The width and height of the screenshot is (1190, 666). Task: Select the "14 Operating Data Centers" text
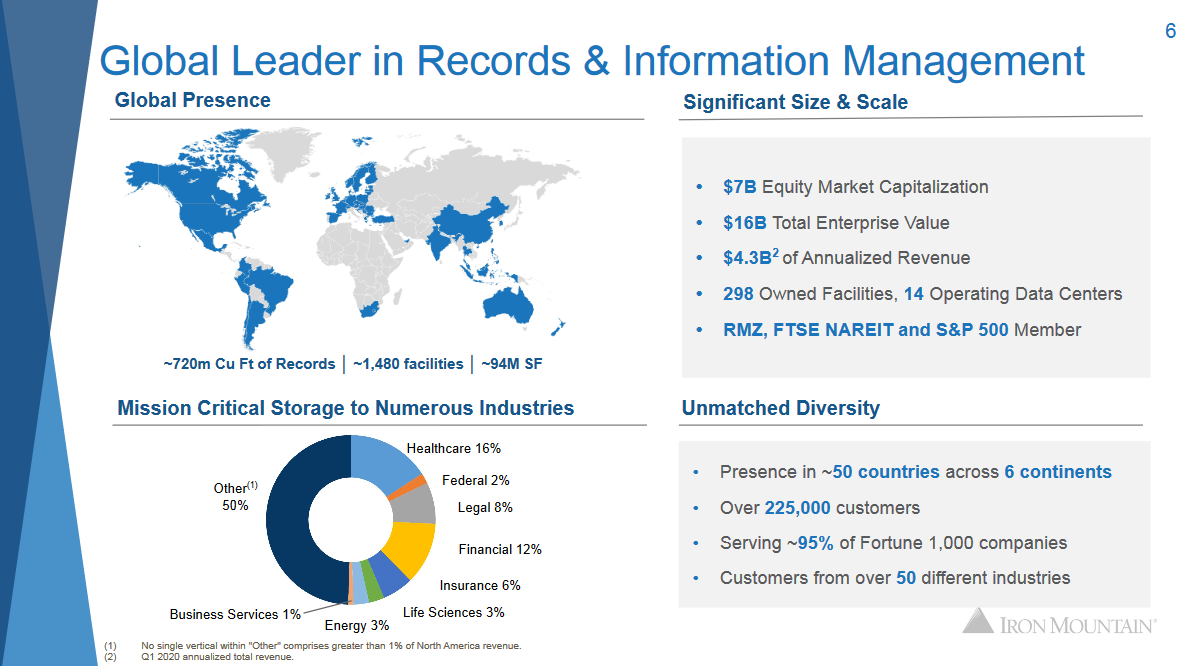1012,294
